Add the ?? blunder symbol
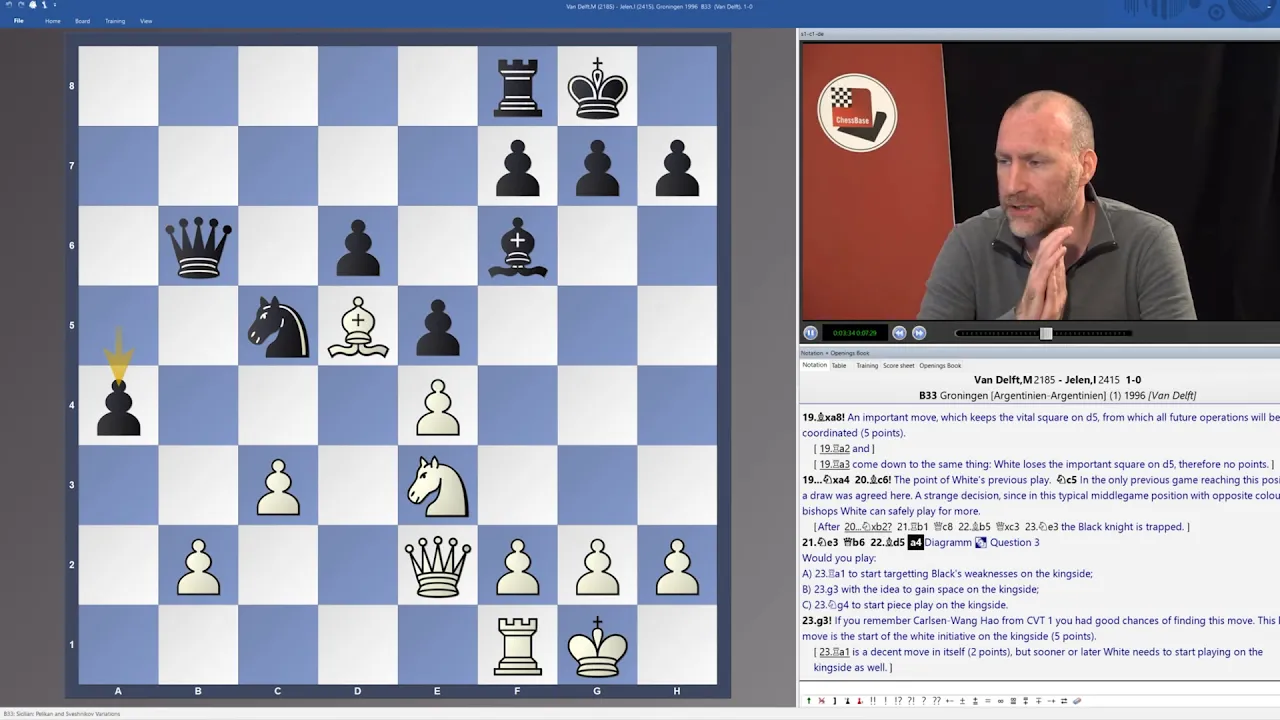Image resolution: width=1280 pixels, height=720 pixels. point(936,701)
